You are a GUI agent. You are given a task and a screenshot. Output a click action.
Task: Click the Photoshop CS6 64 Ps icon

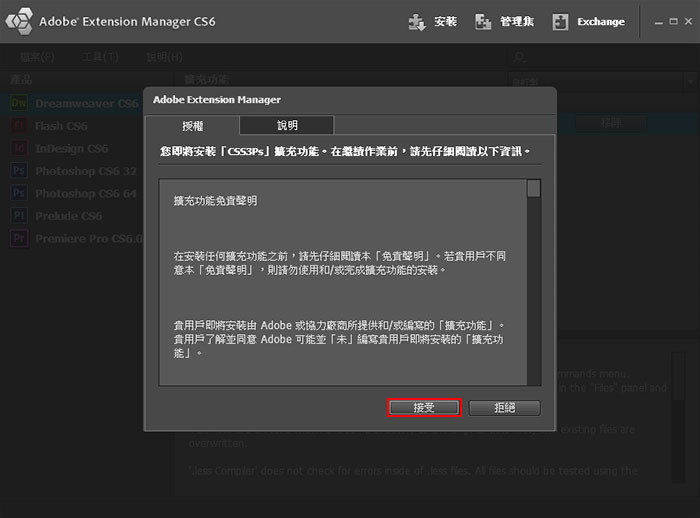(19, 193)
